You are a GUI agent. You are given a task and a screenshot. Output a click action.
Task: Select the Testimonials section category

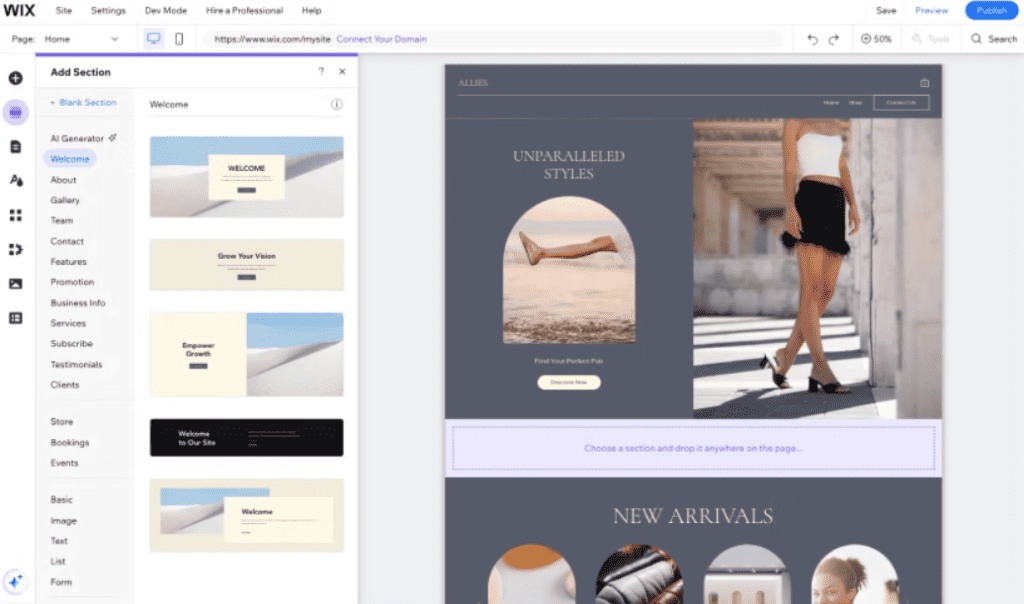coord(76,364)
